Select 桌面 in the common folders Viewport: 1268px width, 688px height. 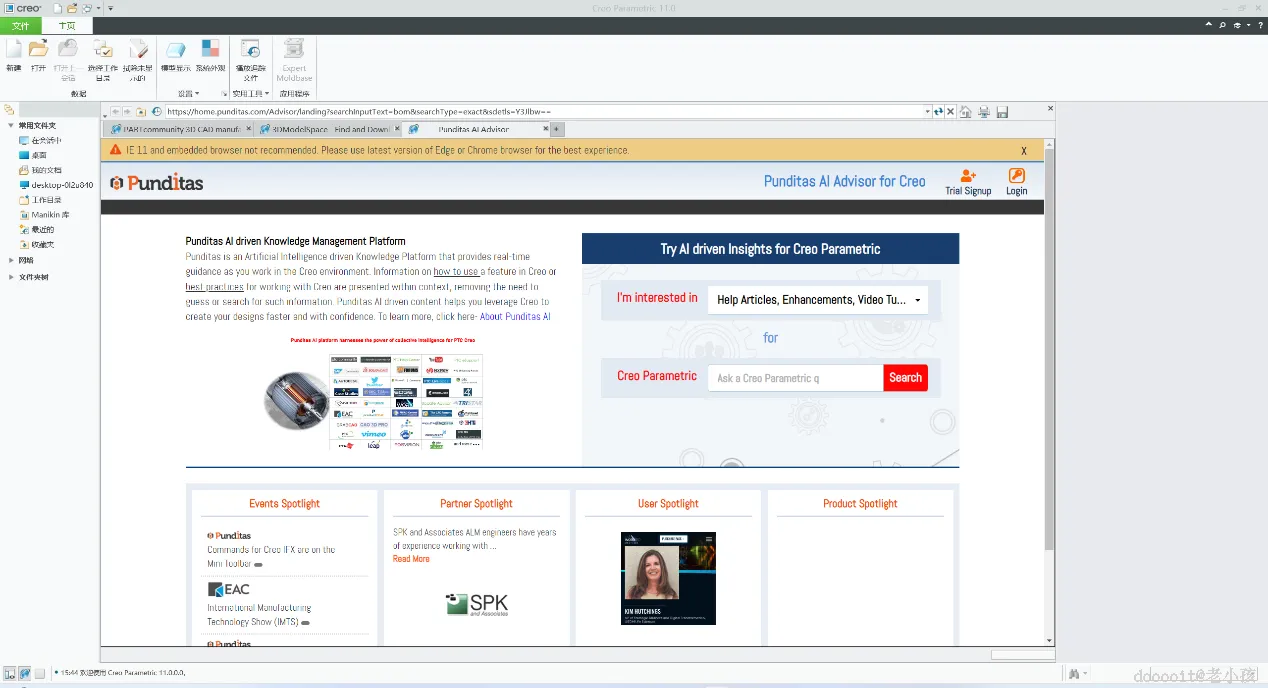[x=33, y=155]
